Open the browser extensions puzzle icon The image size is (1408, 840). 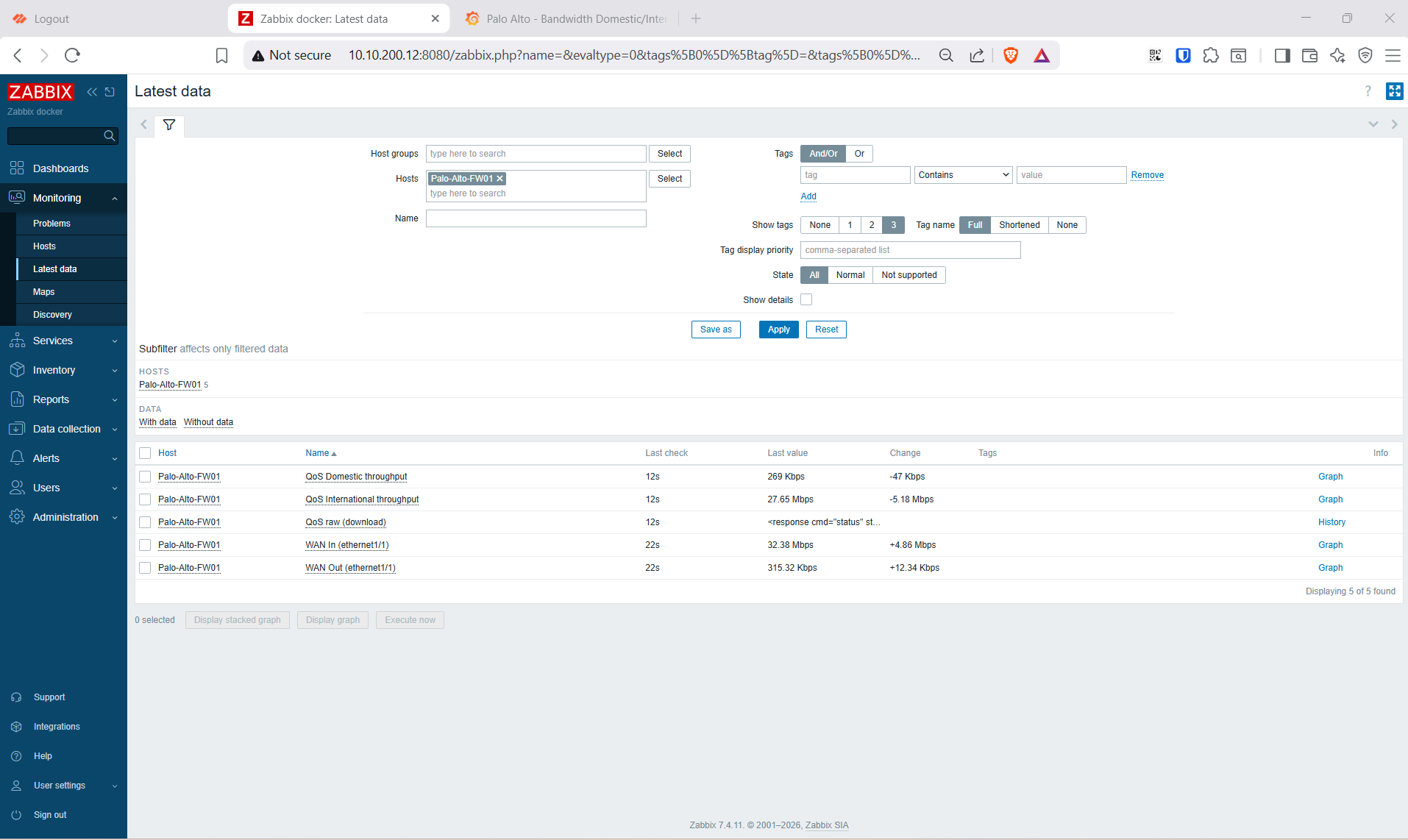pyautogui.click(x=1211, y=55)
